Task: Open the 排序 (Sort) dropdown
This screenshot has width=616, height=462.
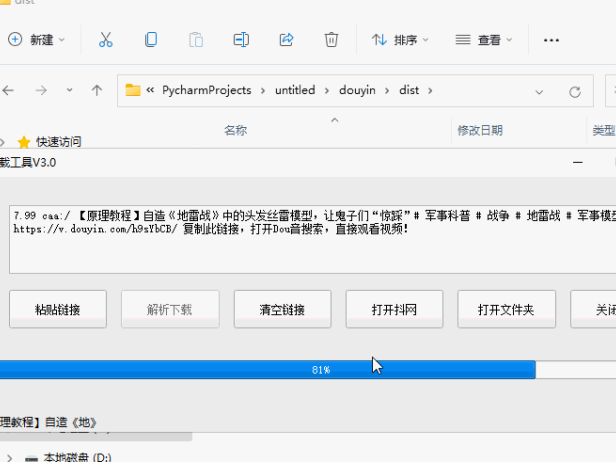Action: click(400, 40)
